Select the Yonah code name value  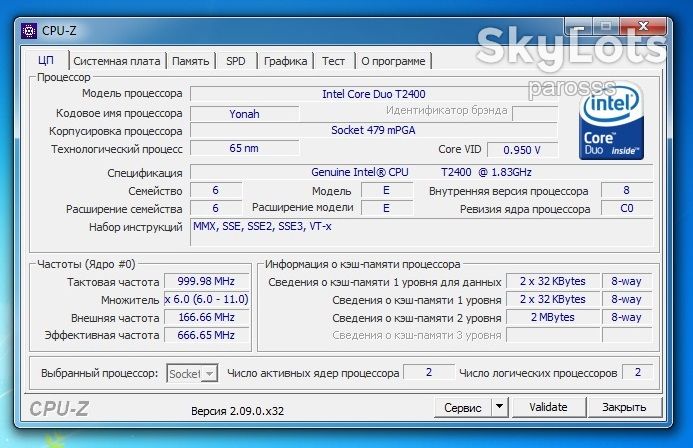244,114
